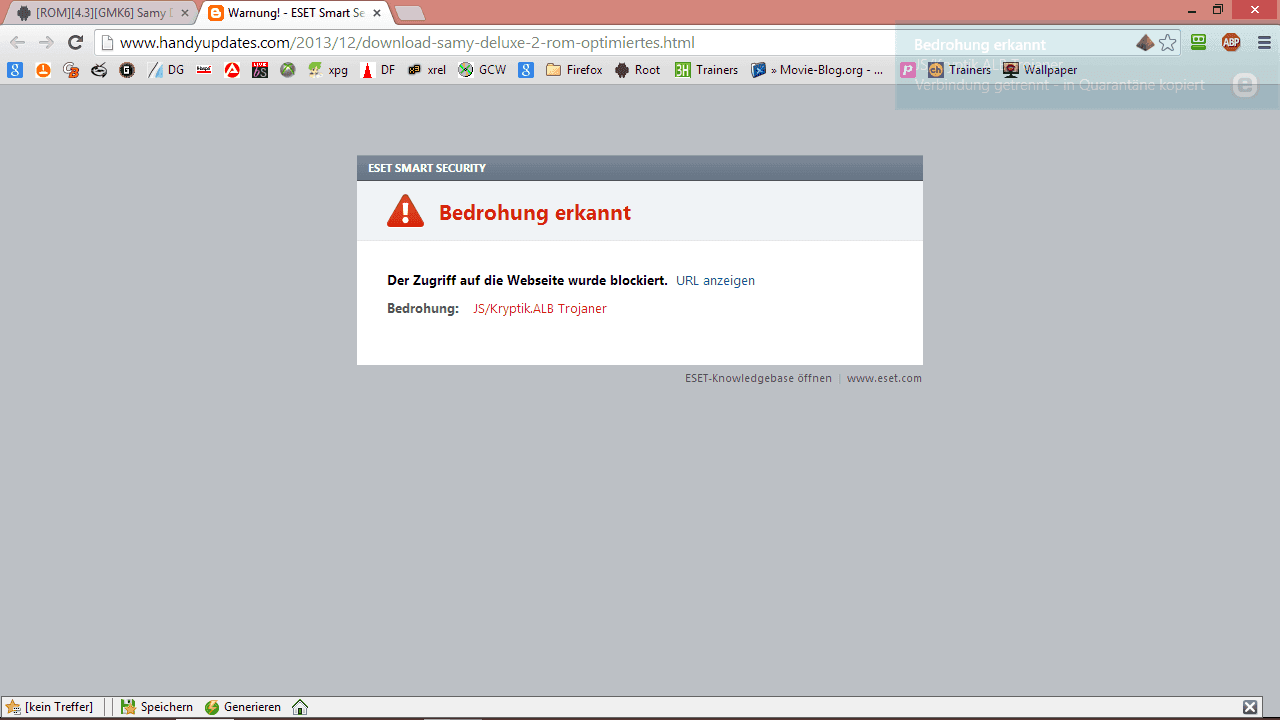
Task: Click Generieren in the bottom toolbar
Action: click(243, 707)
